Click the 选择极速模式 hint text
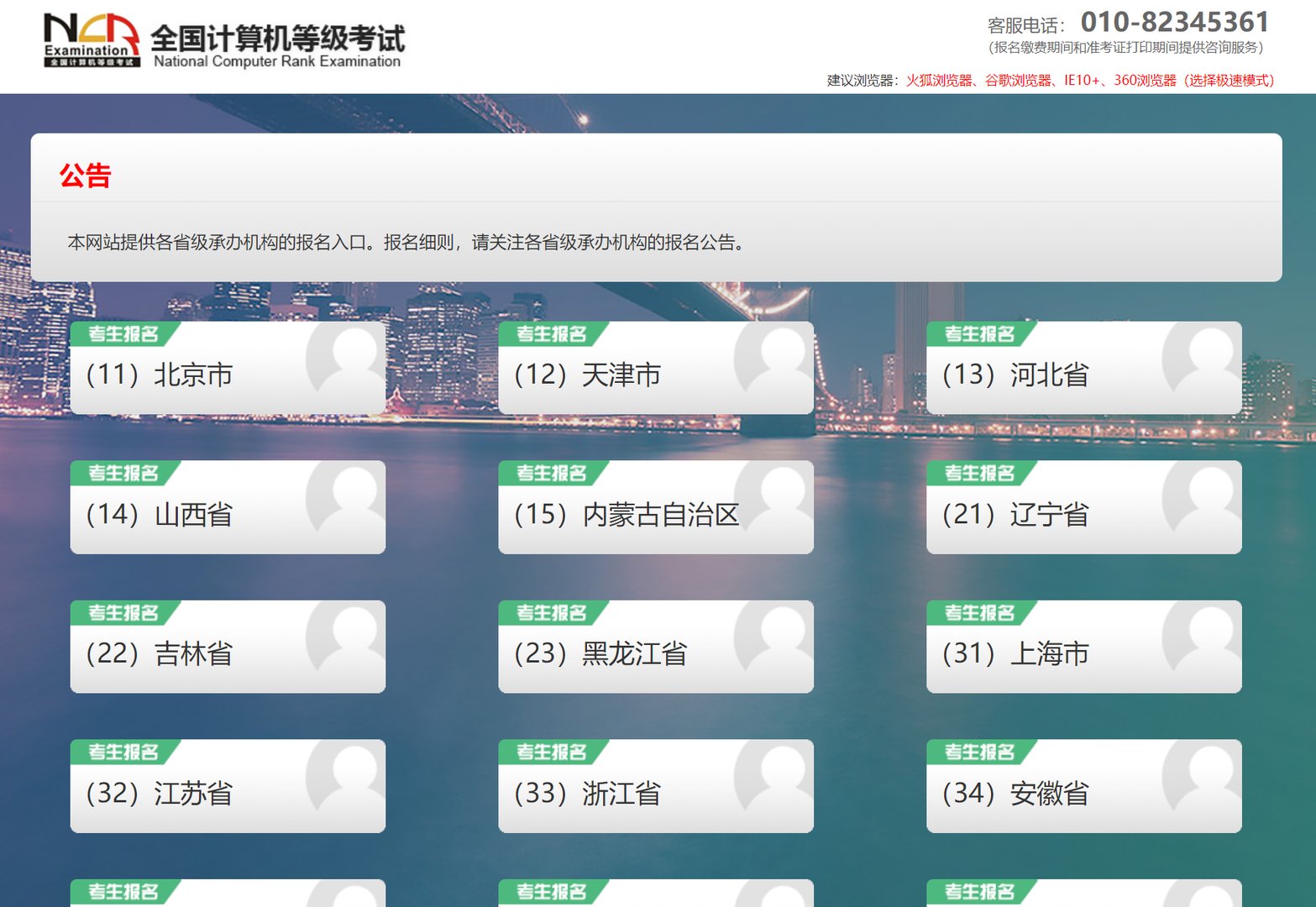 (1228, 81)
